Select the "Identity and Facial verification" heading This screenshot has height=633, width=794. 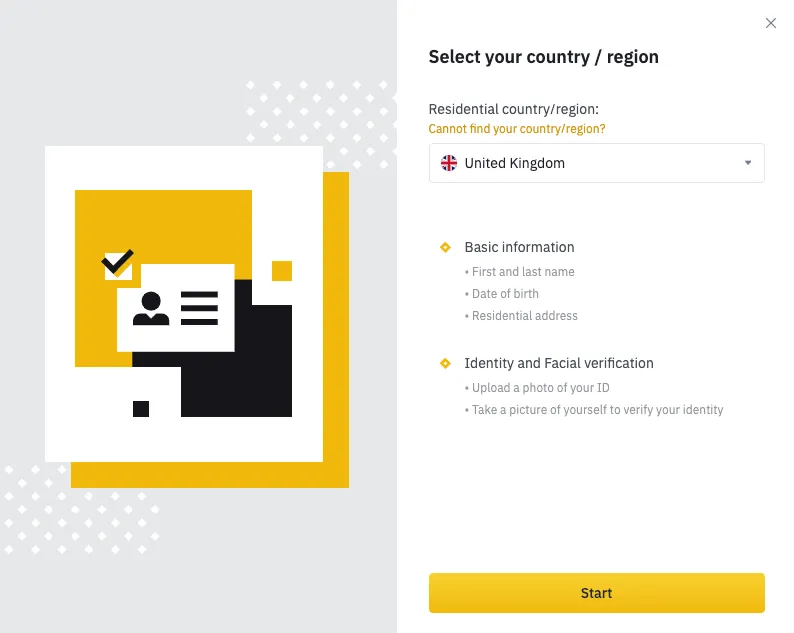tap(559, 363)
